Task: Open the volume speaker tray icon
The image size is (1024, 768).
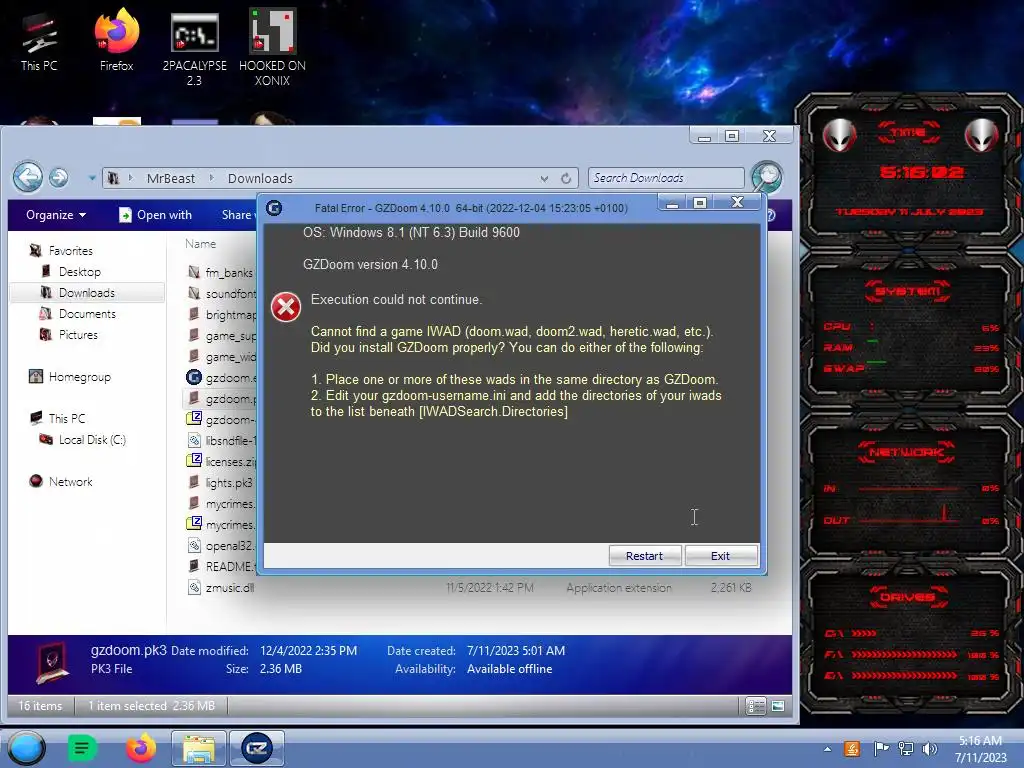Action: [x=930, y=749]
